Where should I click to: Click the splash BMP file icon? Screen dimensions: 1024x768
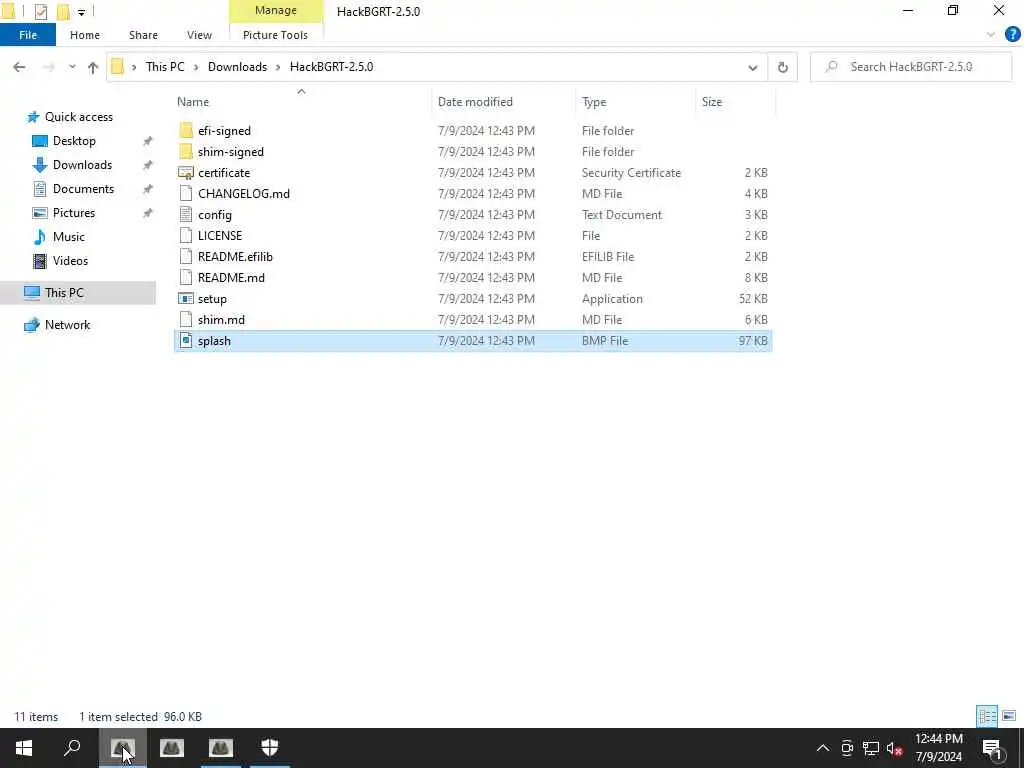[186, 340]
